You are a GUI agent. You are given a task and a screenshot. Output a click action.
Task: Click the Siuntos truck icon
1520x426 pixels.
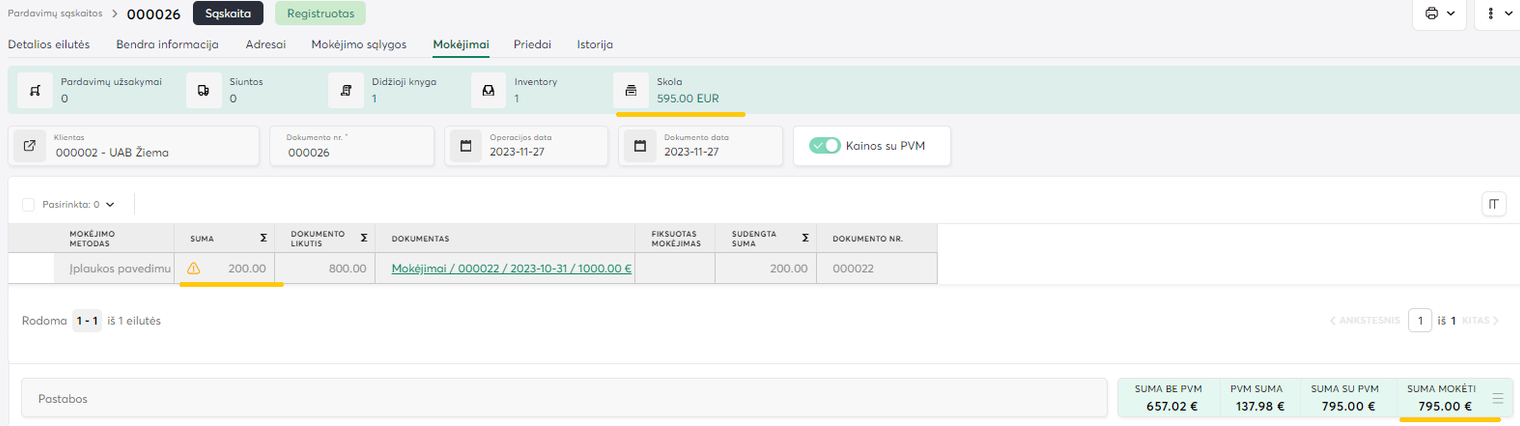[x=204, y=90]
